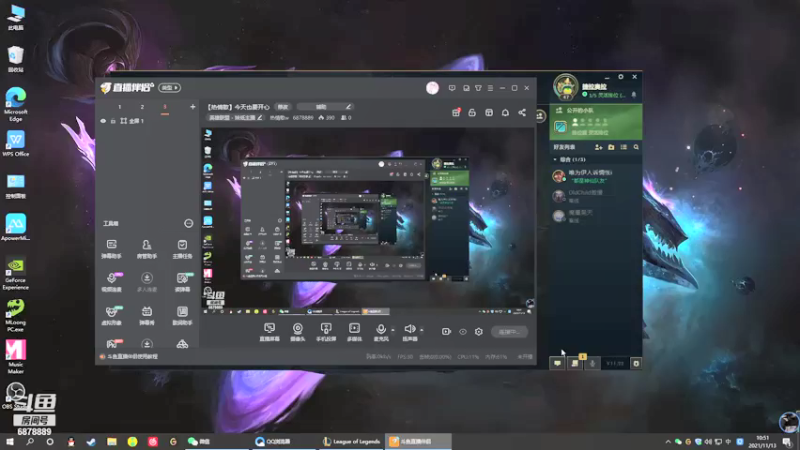800x450 pixels.
Task: Open missions icon with yellow badge in League client
Action: pos(575,363)
